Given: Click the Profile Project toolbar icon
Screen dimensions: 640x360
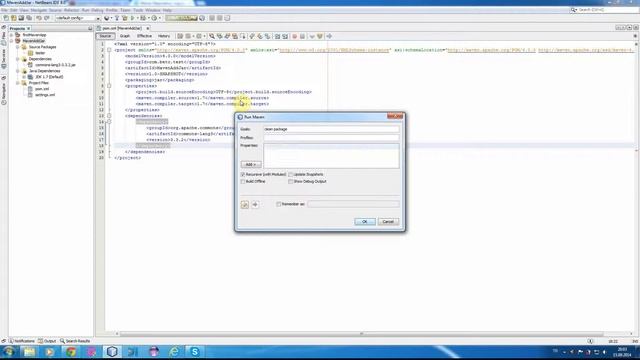Looking at the screenshot, I should tap(154, 18).
